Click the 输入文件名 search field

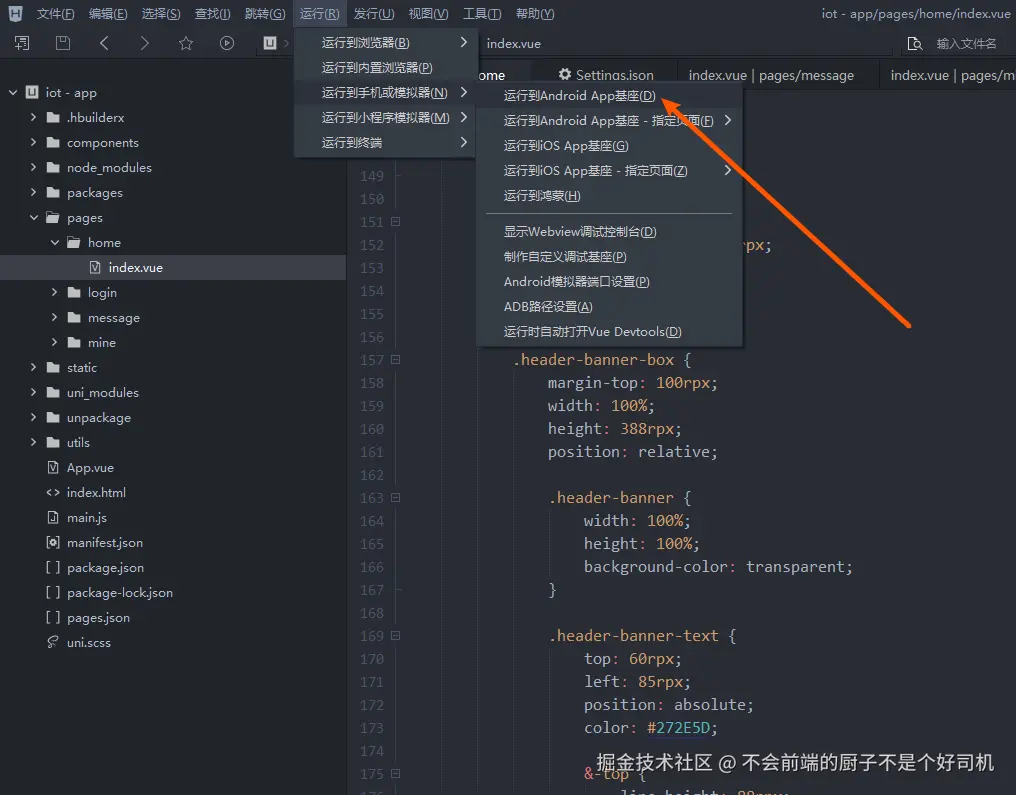tap(966, 44)
